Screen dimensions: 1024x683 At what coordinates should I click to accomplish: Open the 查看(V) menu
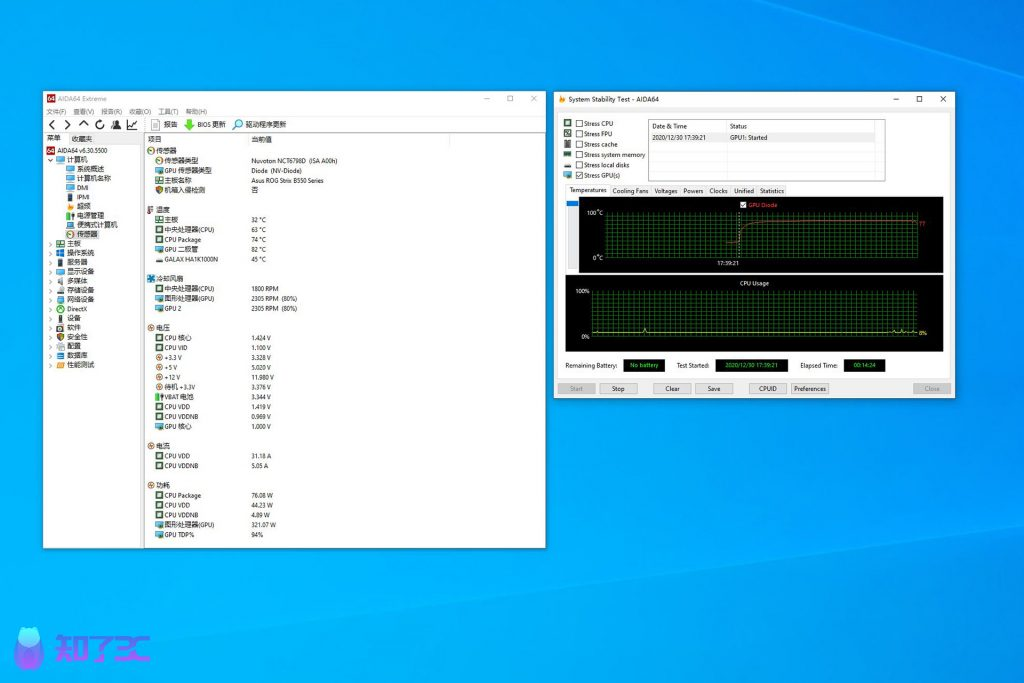(84, 112)
